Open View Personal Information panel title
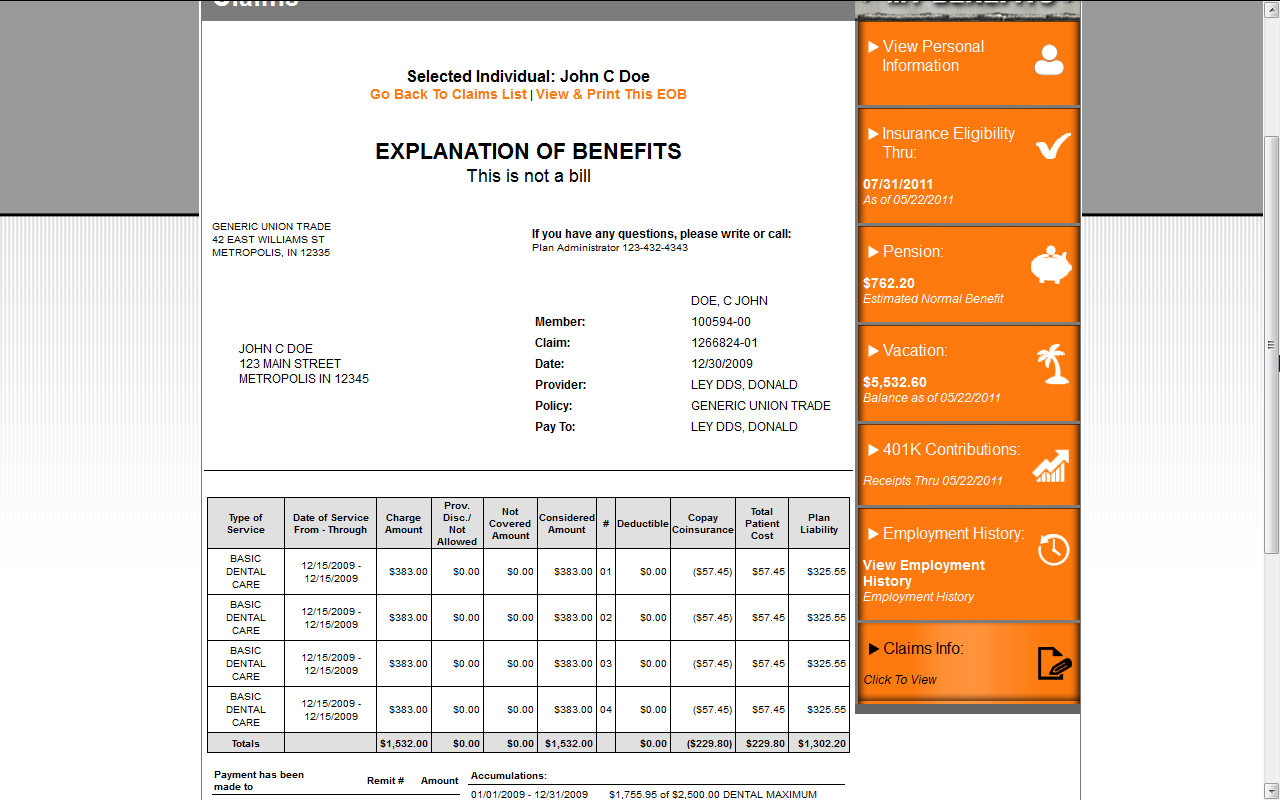The image size is (1280, 800). [x=932, y=56]
